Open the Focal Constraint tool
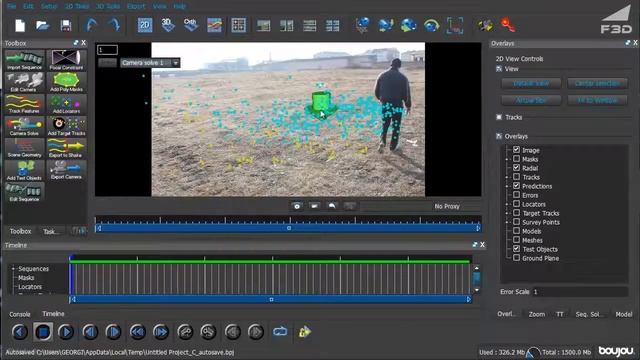The width and height of the screenshot is (640, 360). pyautogui.click(x=66, y=60)
